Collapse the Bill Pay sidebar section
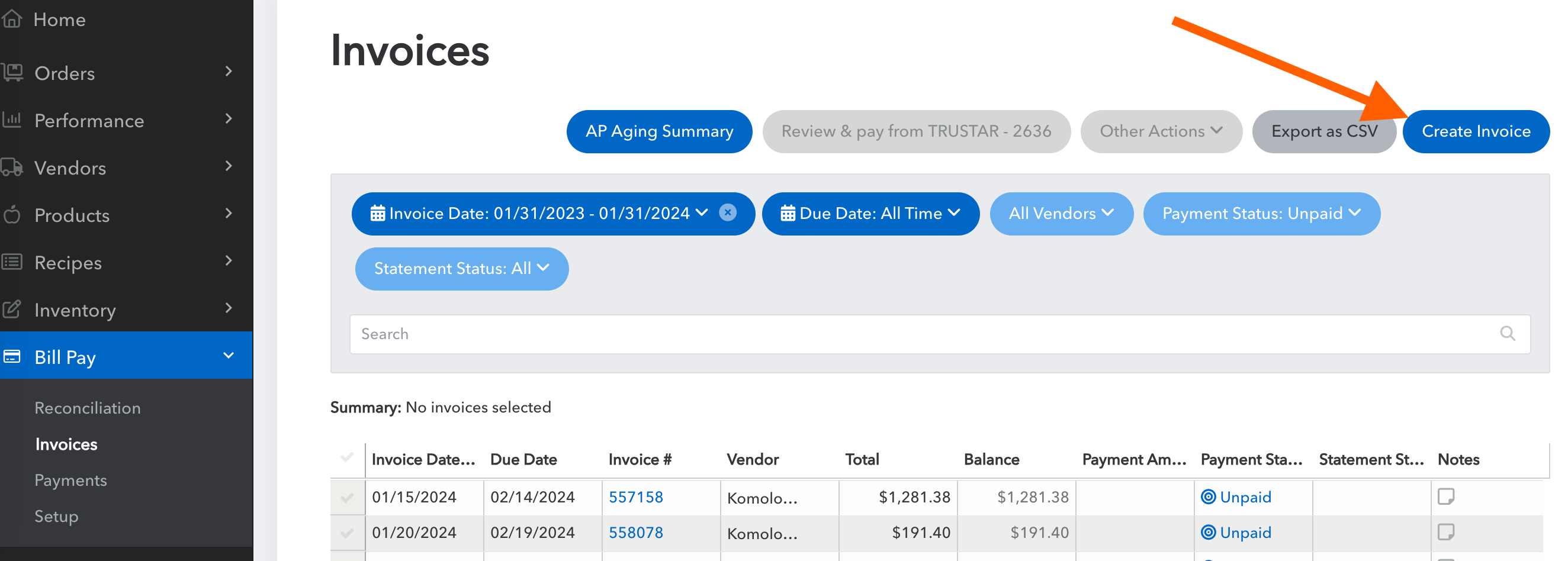 [x=228, y=356]
